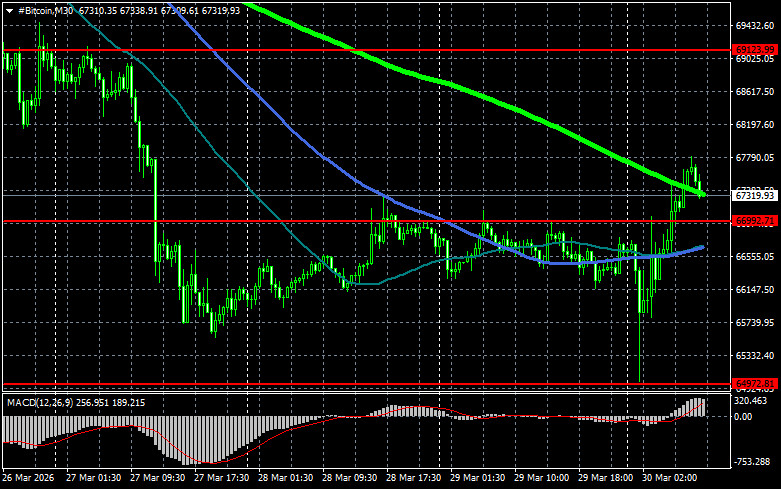Viewport: 781px width, 489px height.
Task: Select the 28 Mar 17:30 time axis label
Action: point(413,478)
